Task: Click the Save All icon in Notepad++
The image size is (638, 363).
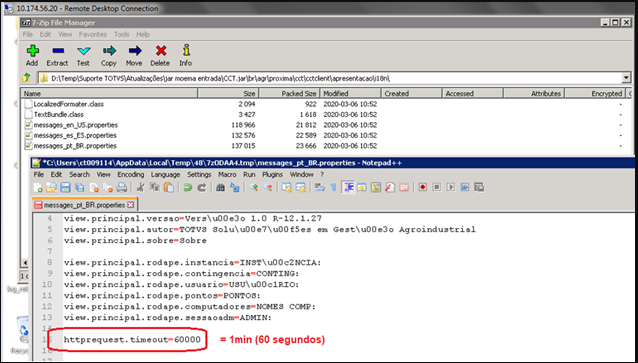Action: 79,187
